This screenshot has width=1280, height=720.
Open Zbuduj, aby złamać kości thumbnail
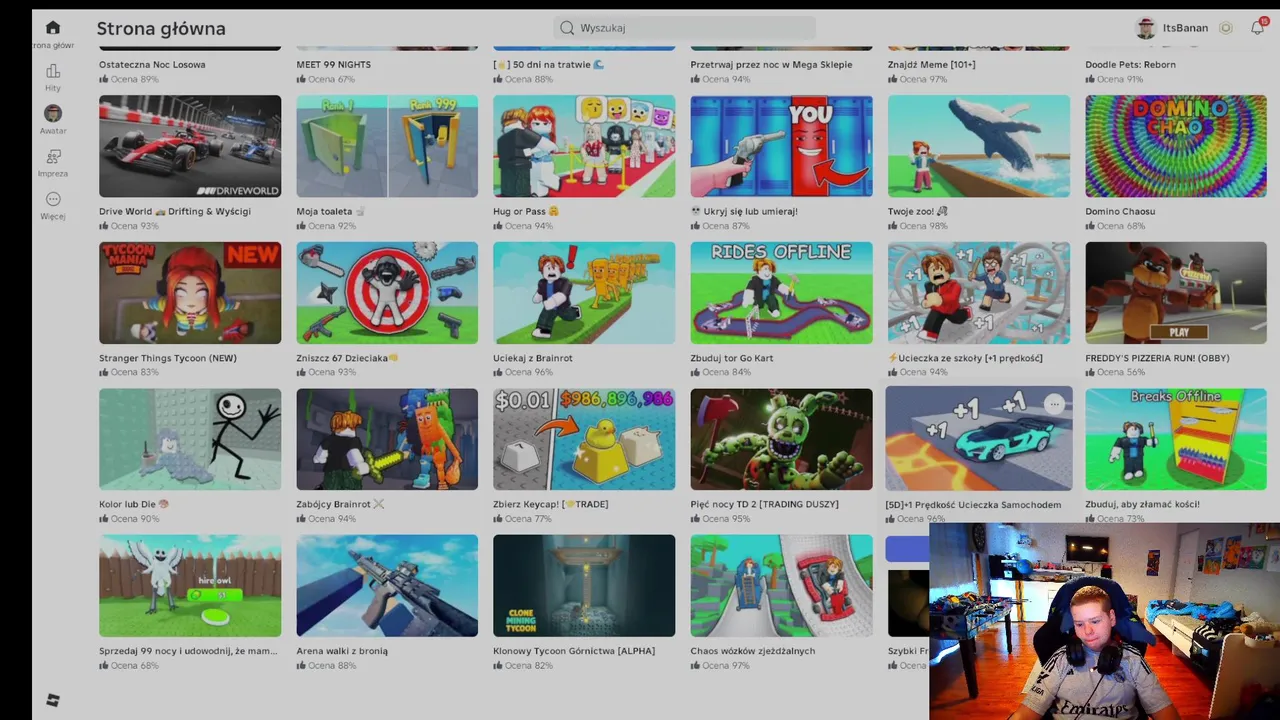pos(1176,439)
